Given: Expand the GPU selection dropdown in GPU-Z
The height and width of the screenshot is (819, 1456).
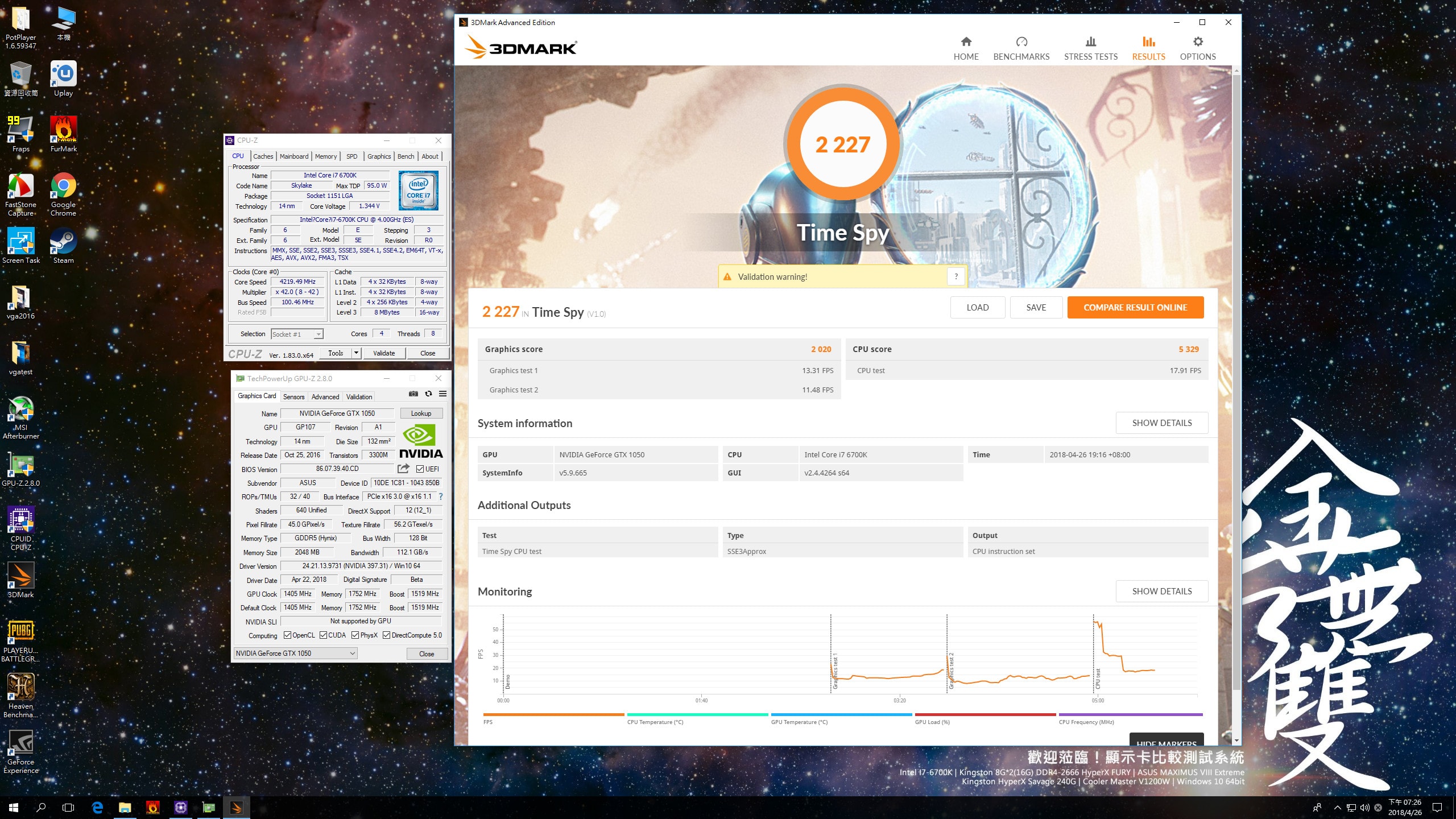Looking at the screenshot, I should pos(296,653).
